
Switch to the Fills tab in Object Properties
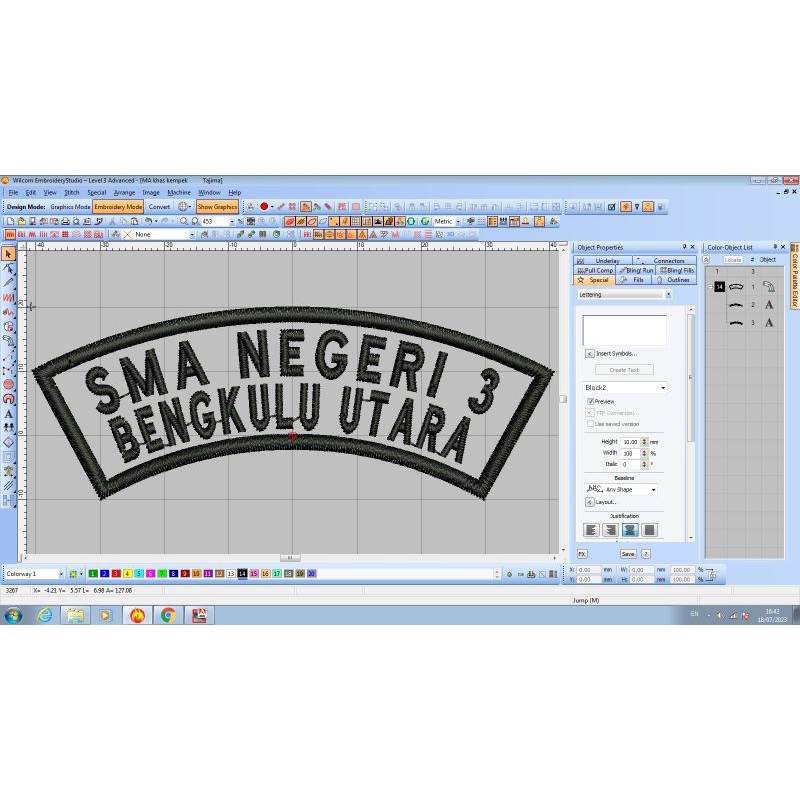[638, 280]
